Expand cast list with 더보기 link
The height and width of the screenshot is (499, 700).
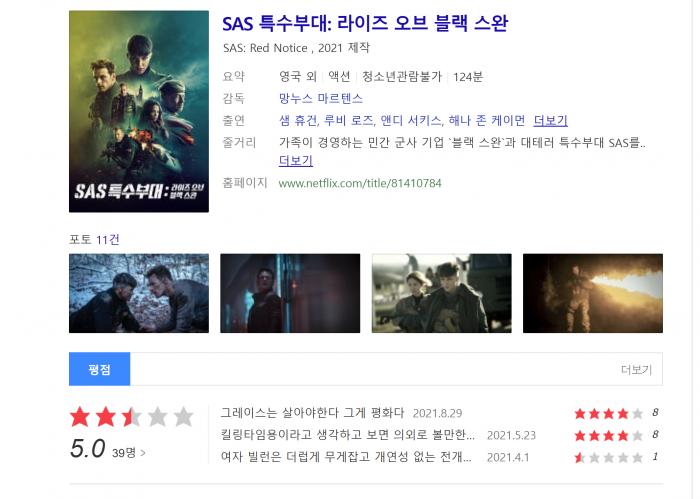click(x=550, y=121)
